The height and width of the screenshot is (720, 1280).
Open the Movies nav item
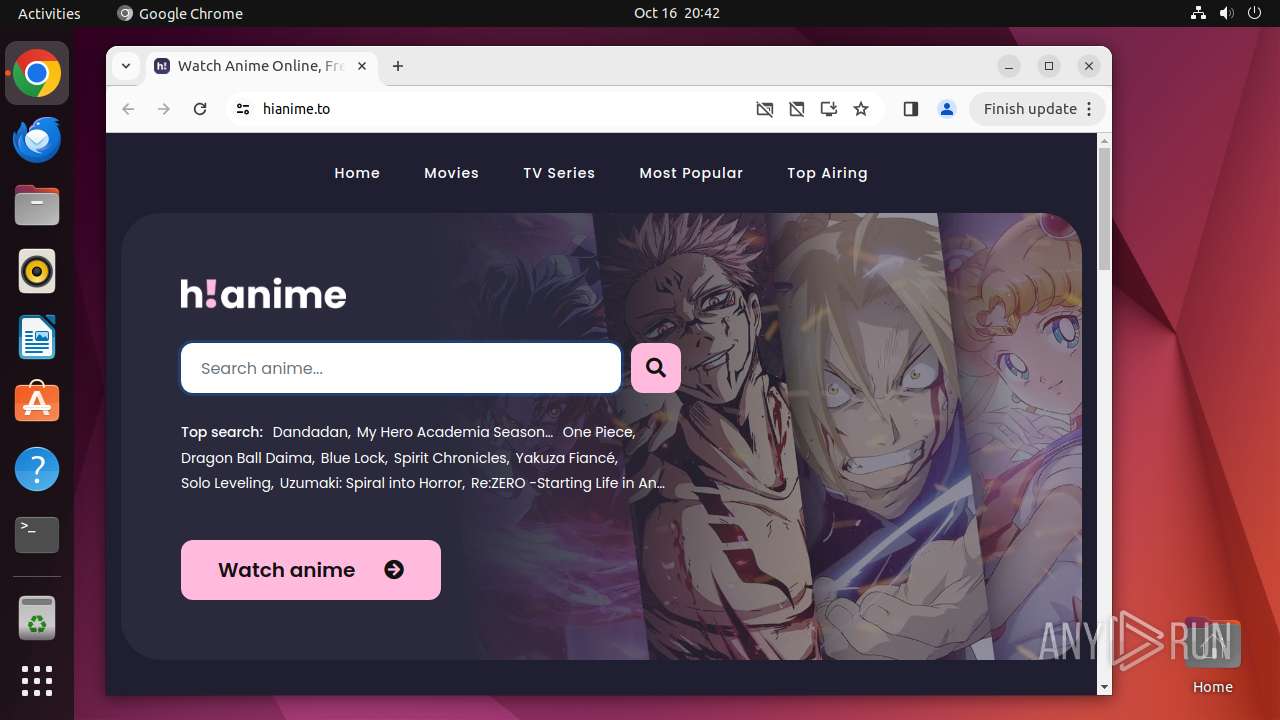(451, 173)
